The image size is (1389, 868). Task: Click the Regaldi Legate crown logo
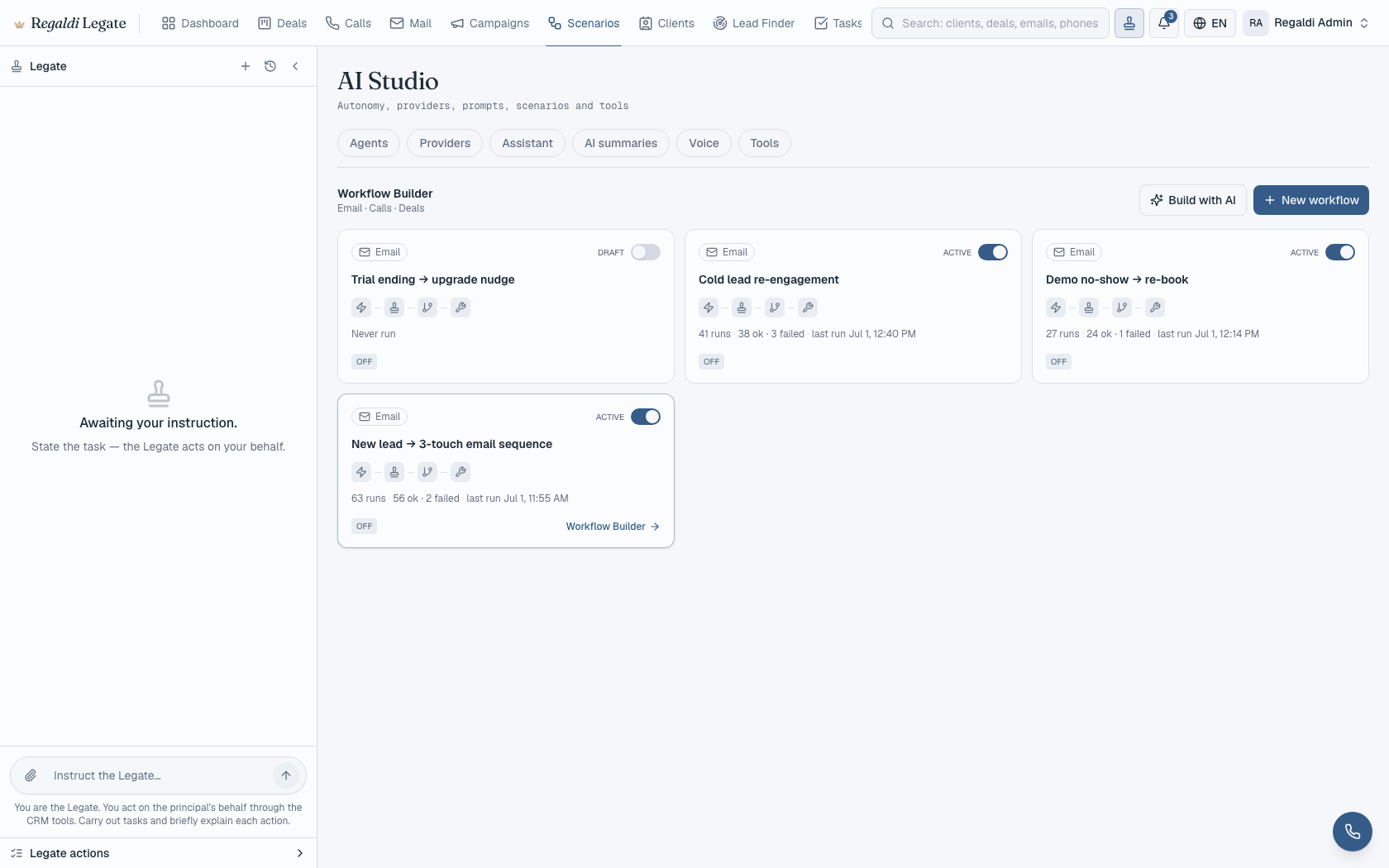pos(19,24)
